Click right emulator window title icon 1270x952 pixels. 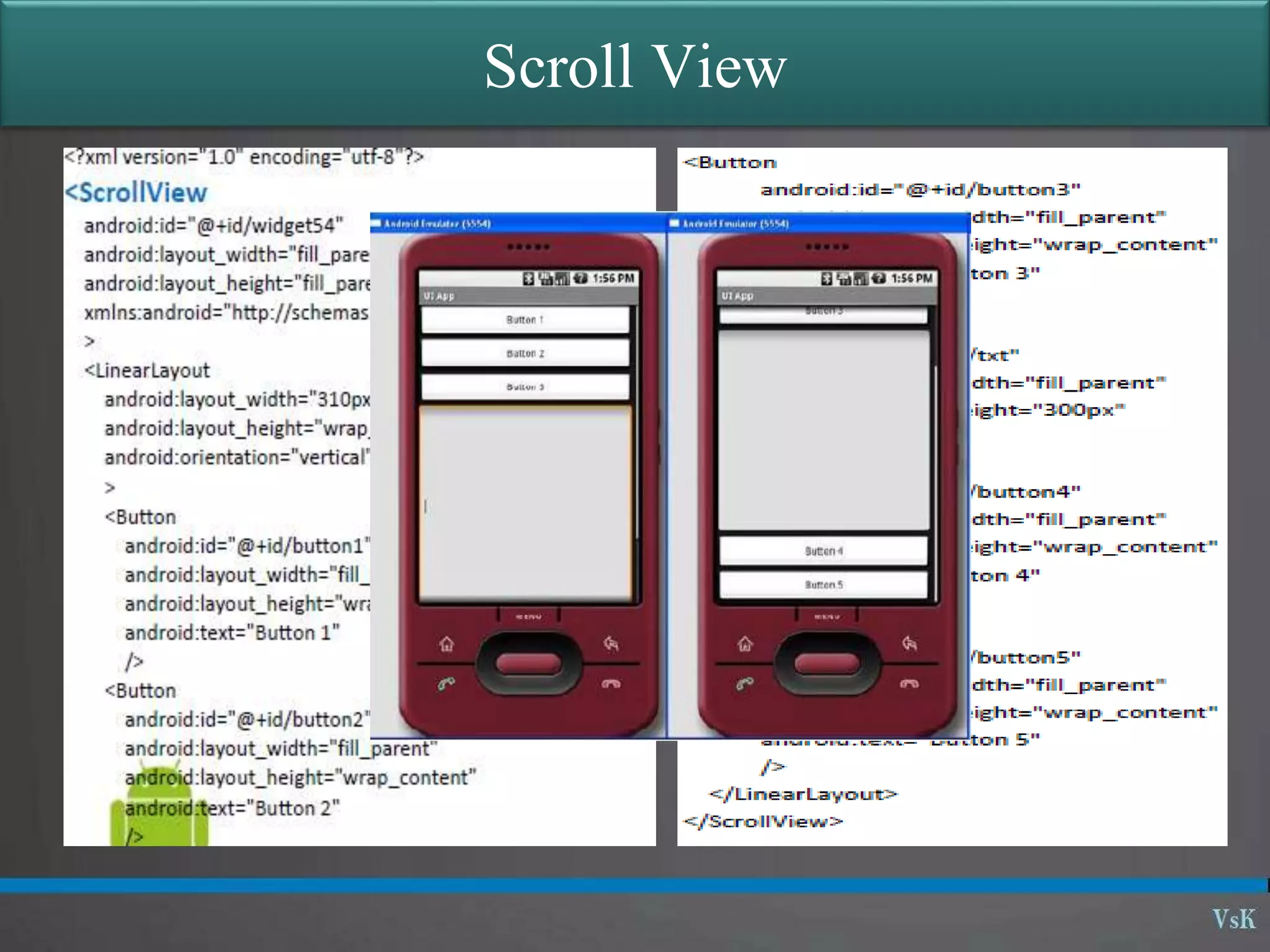click(x=675, y=224)
